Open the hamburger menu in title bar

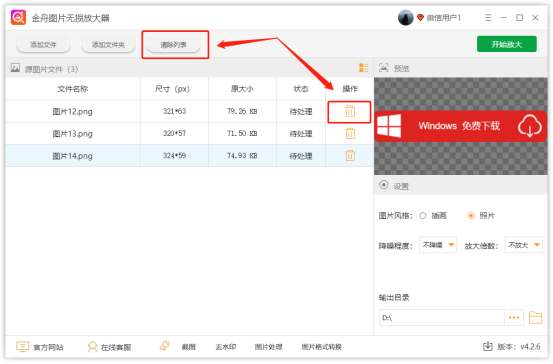[488, 18]
